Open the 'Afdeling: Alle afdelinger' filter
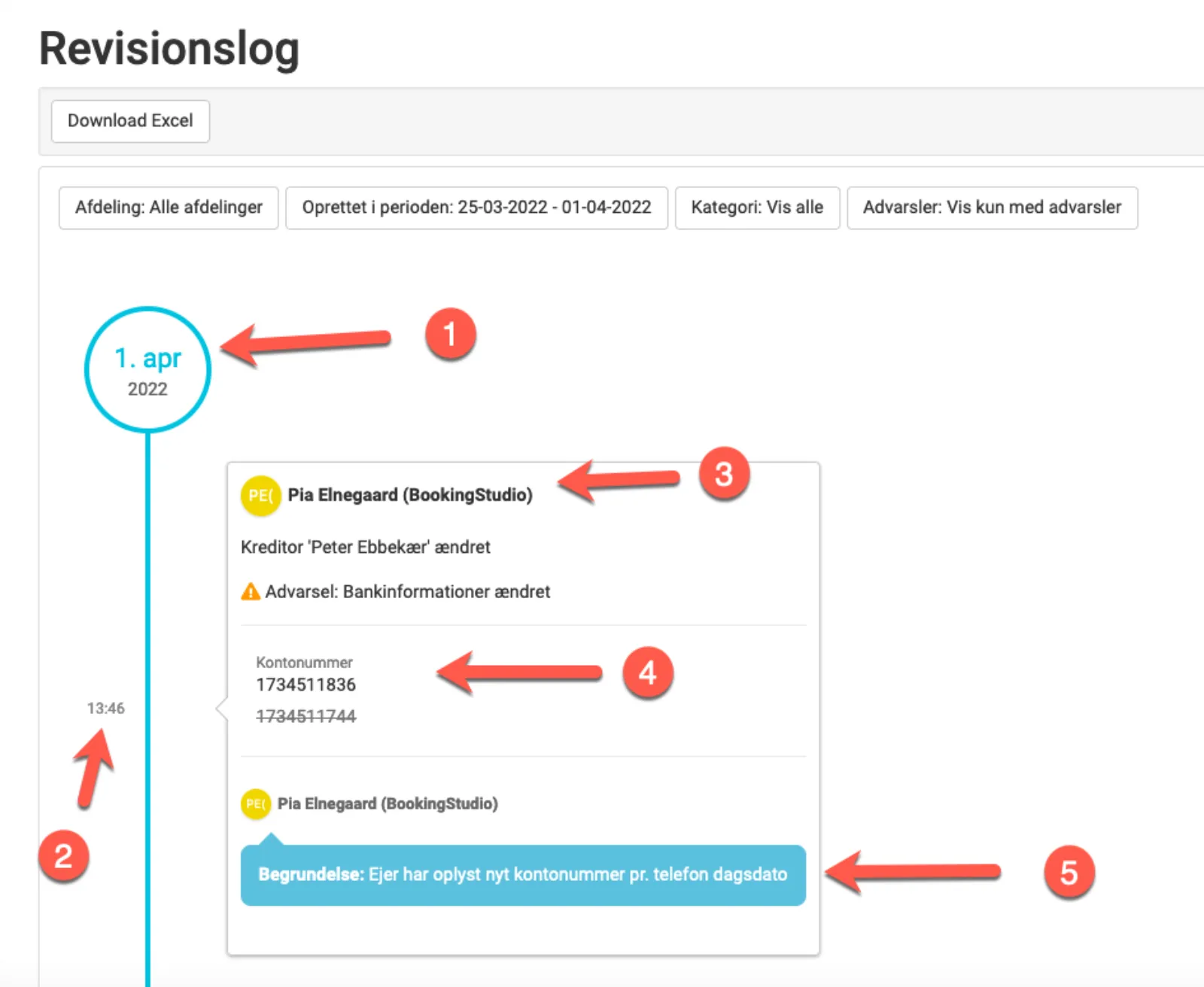Image resolution: width=1204 pixels, height=987 pixels. point(168,208)
